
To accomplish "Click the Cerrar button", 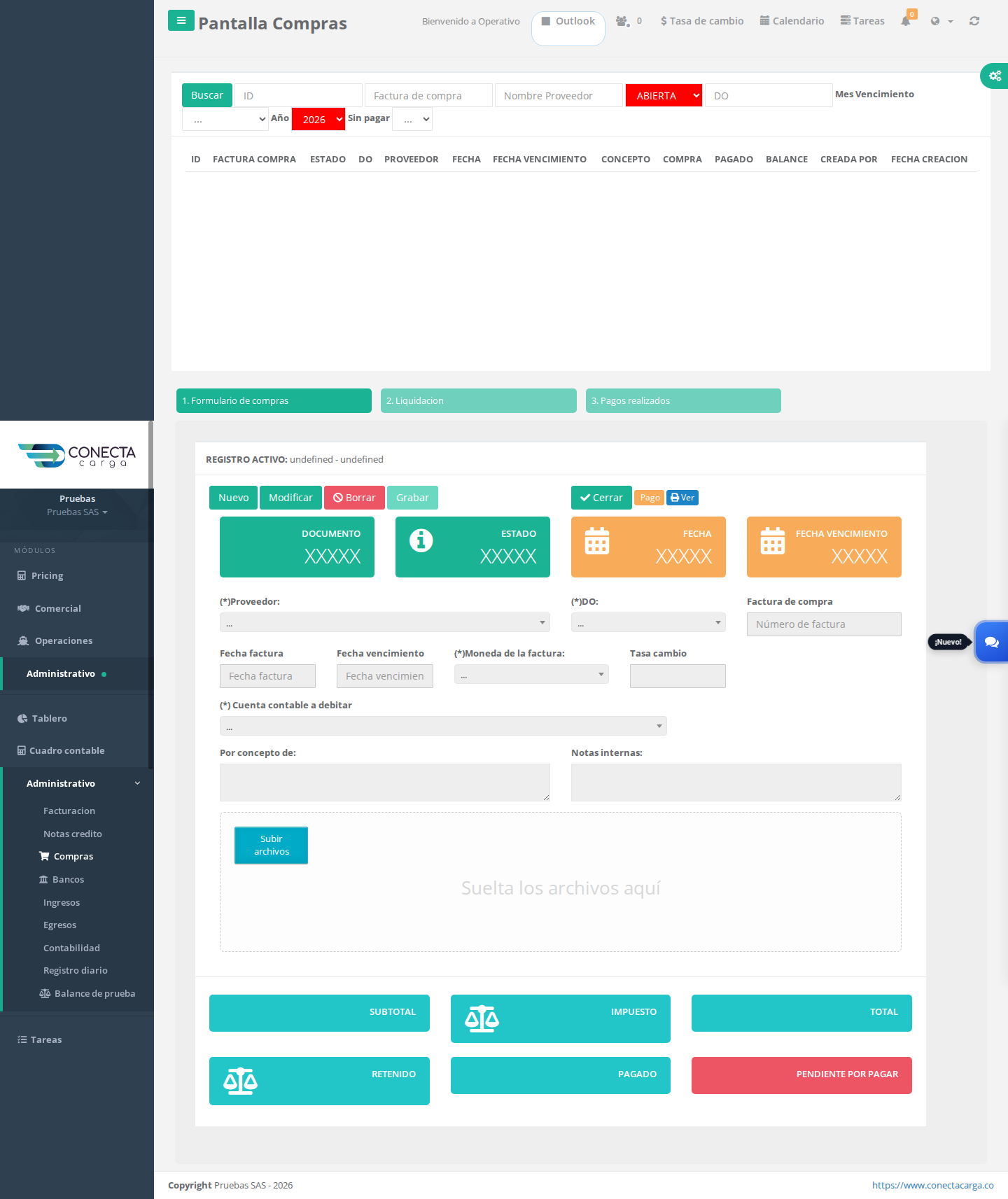I will point(601,498).
